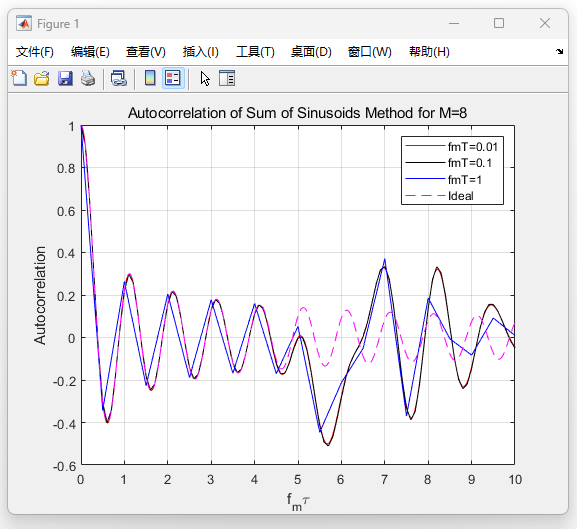
Task: Insert a colorbar with the toolbar icon
Action: point(150,78)
